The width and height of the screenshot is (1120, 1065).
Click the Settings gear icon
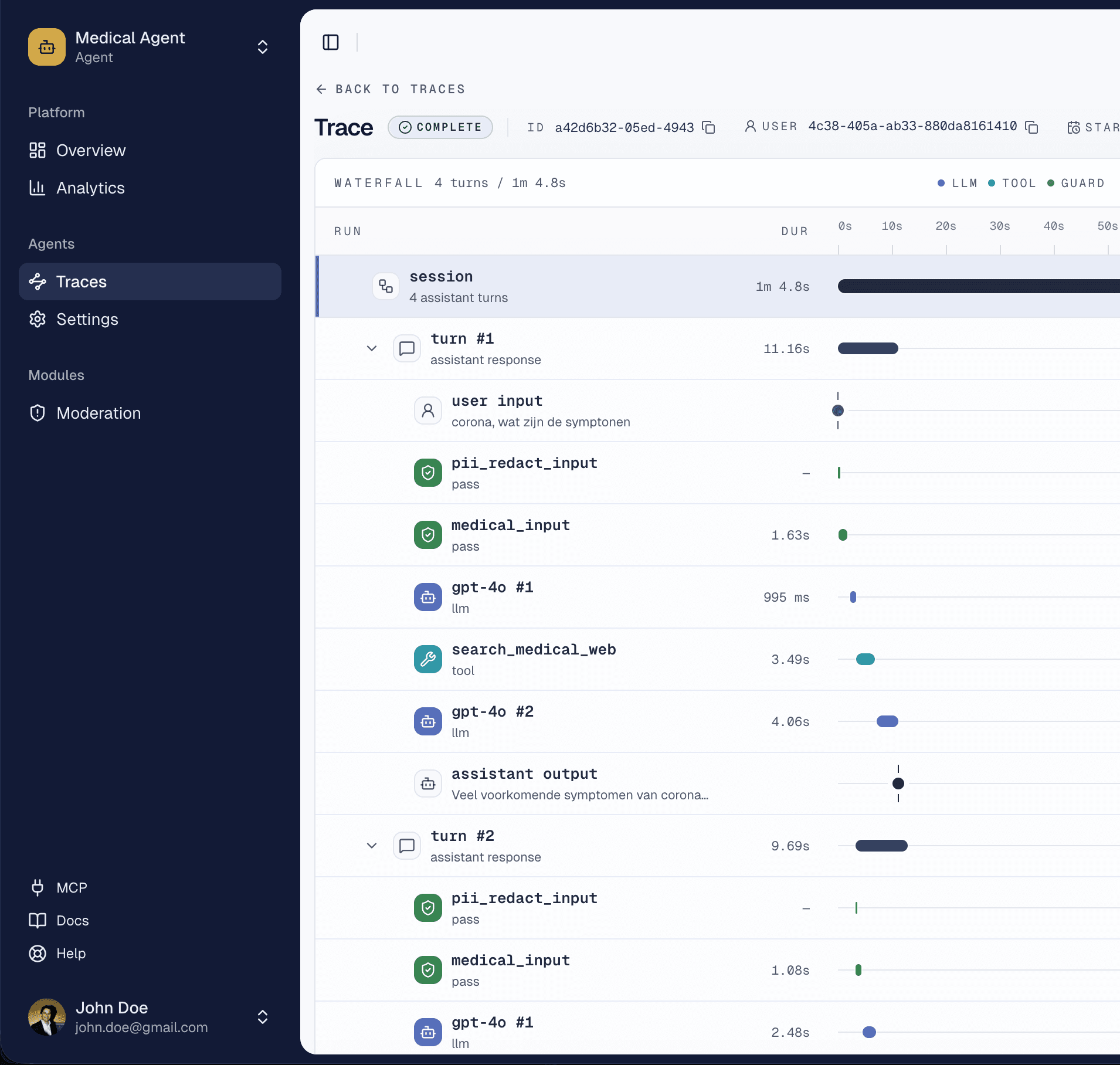coord(38,319)
